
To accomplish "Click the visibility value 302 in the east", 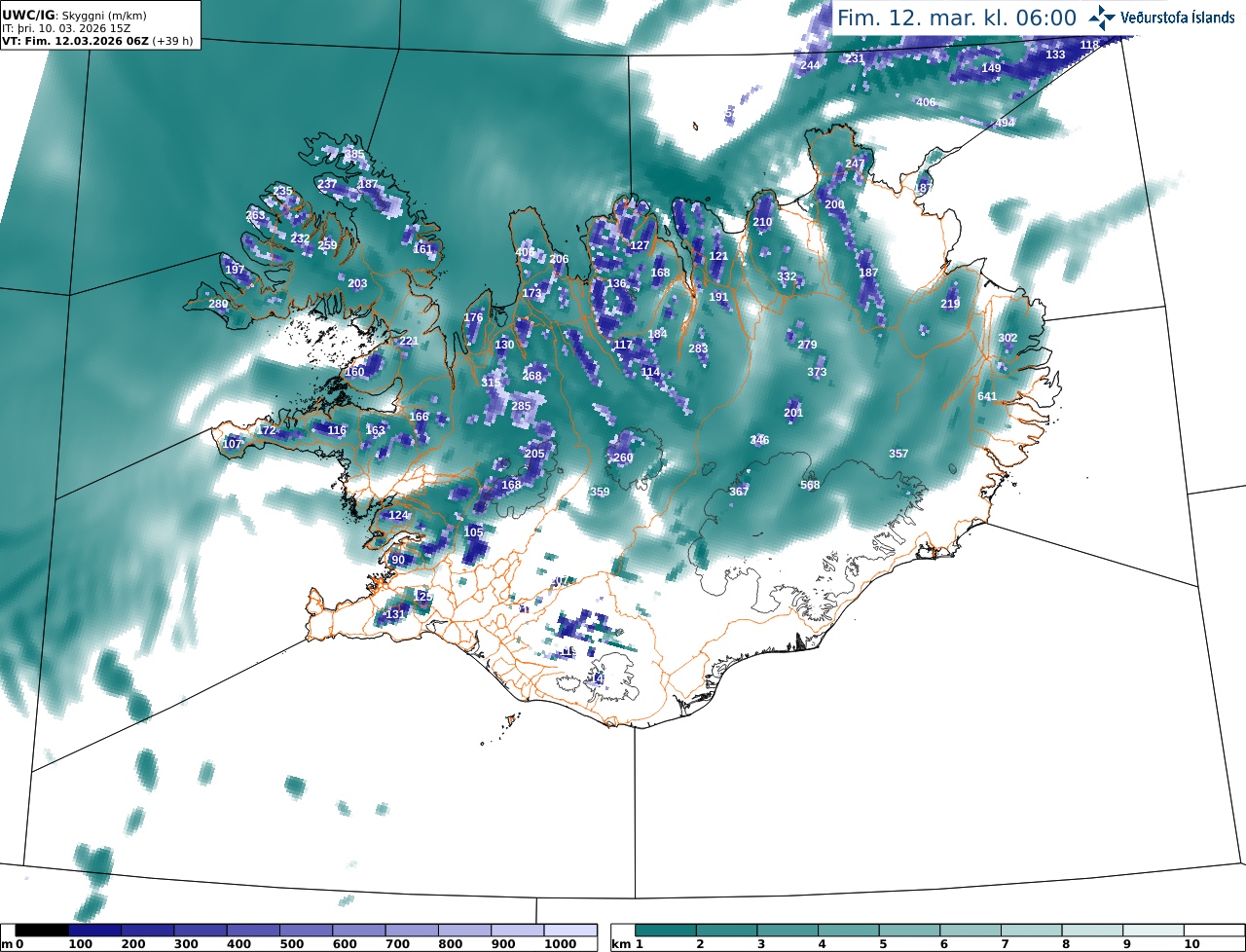I will tap(1008, 338).
